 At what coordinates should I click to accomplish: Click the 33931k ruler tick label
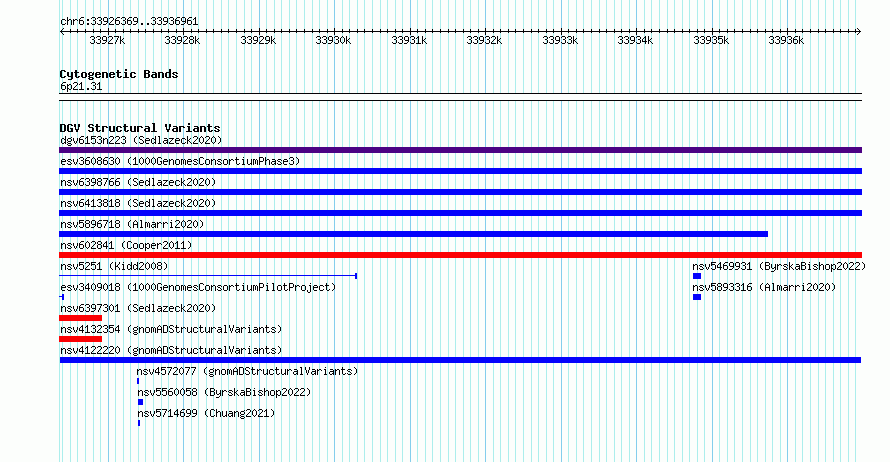tap(409, 40)
